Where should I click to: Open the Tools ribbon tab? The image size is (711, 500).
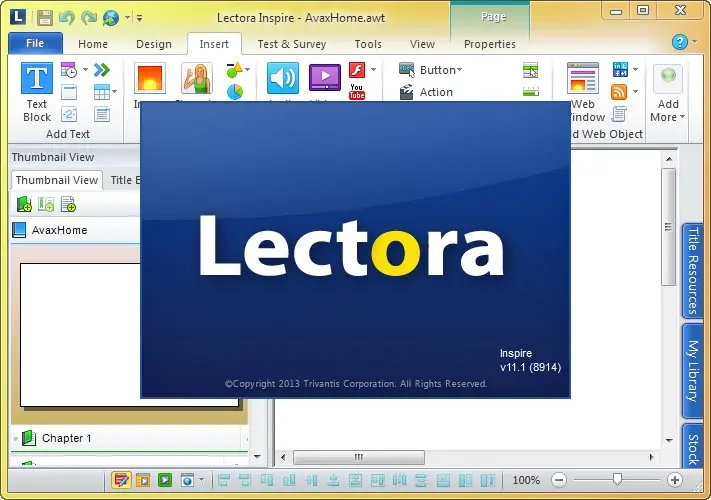(x=368, y=44)
